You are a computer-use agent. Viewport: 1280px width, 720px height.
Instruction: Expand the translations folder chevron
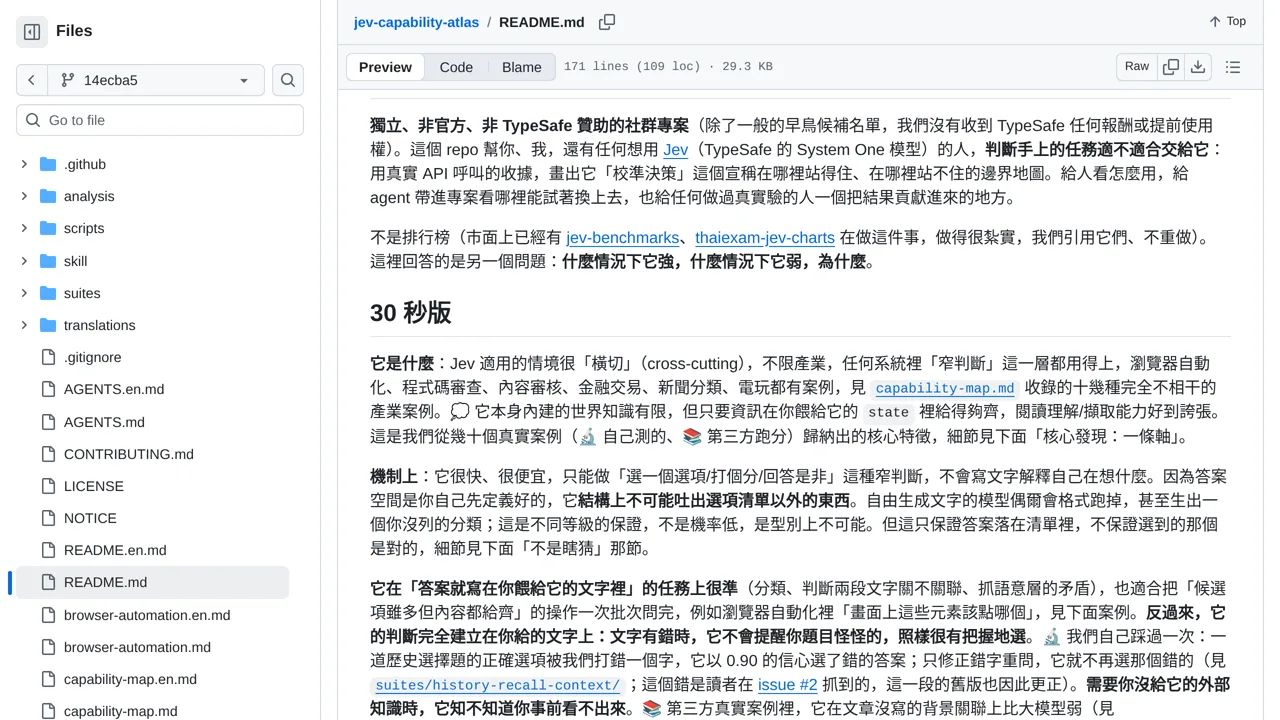[24, 325]
